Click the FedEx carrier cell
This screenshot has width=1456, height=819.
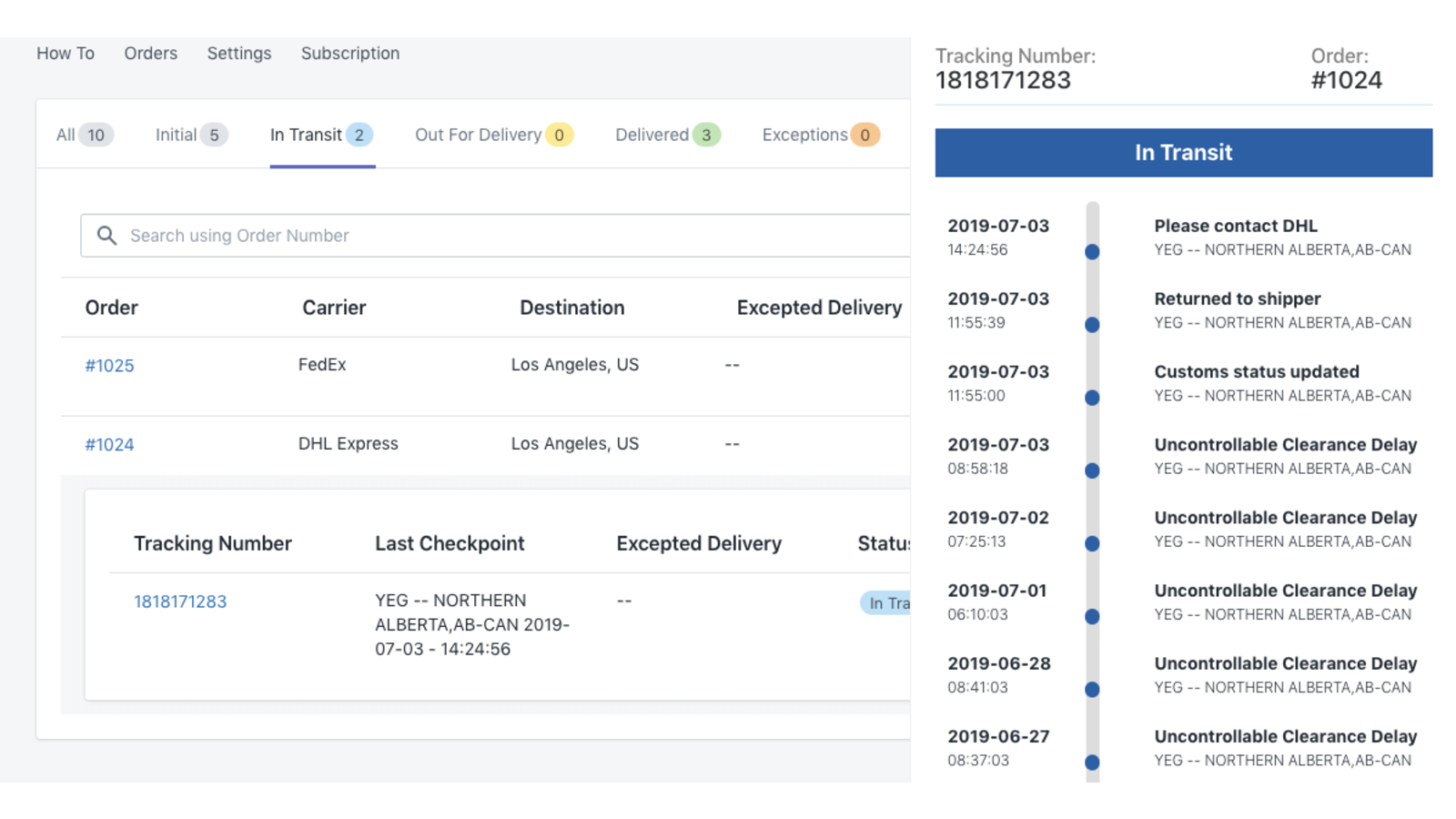[322, 365]
